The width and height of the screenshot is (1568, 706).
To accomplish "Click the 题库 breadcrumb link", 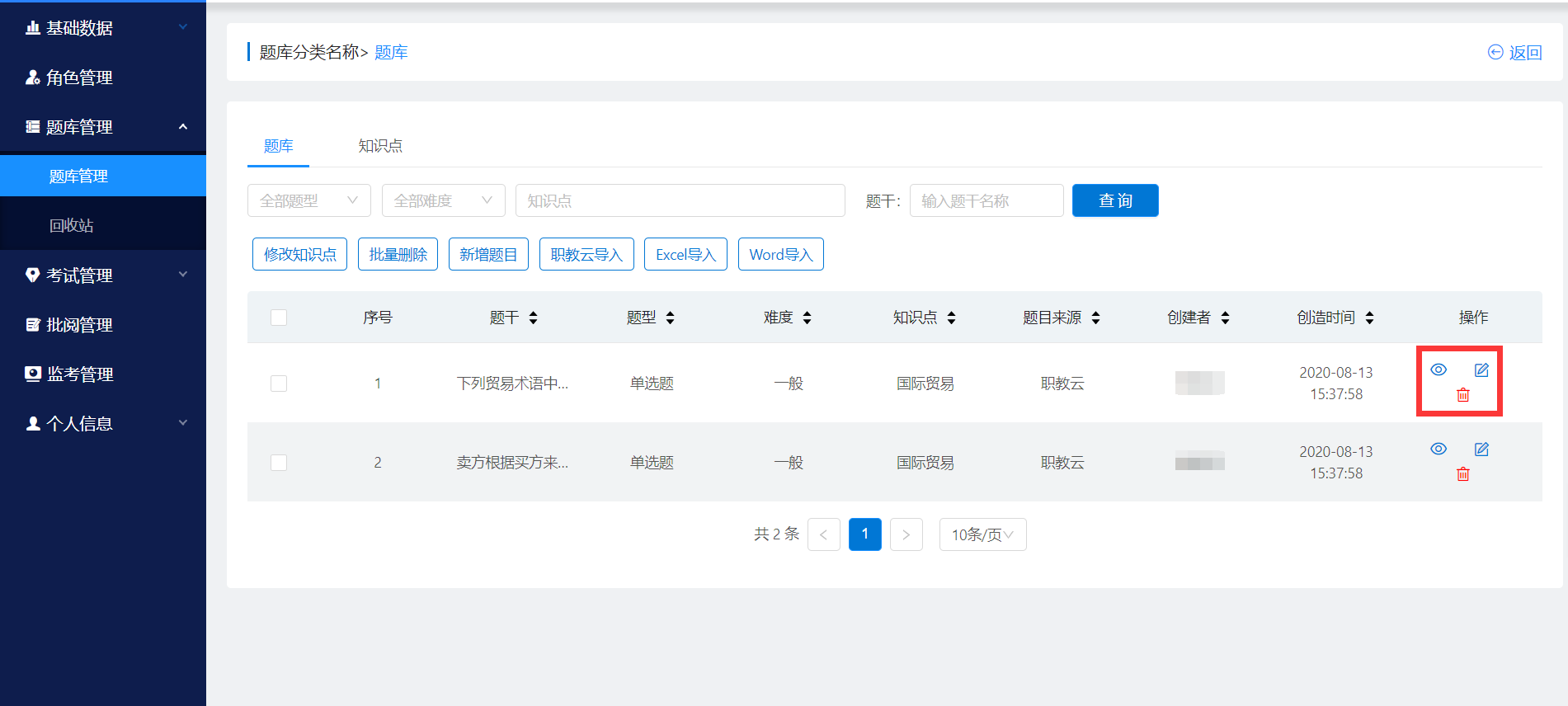I will tap(391, 52).
